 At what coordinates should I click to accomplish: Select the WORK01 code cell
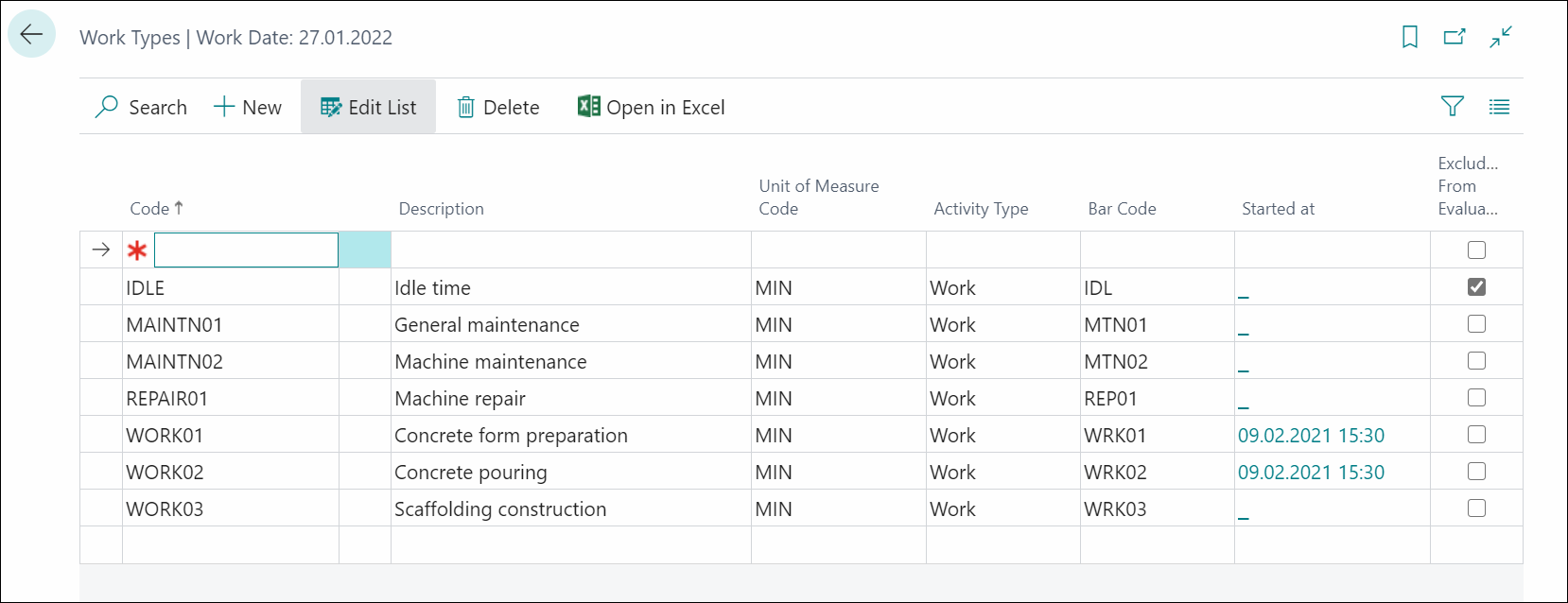click(231, 435)
